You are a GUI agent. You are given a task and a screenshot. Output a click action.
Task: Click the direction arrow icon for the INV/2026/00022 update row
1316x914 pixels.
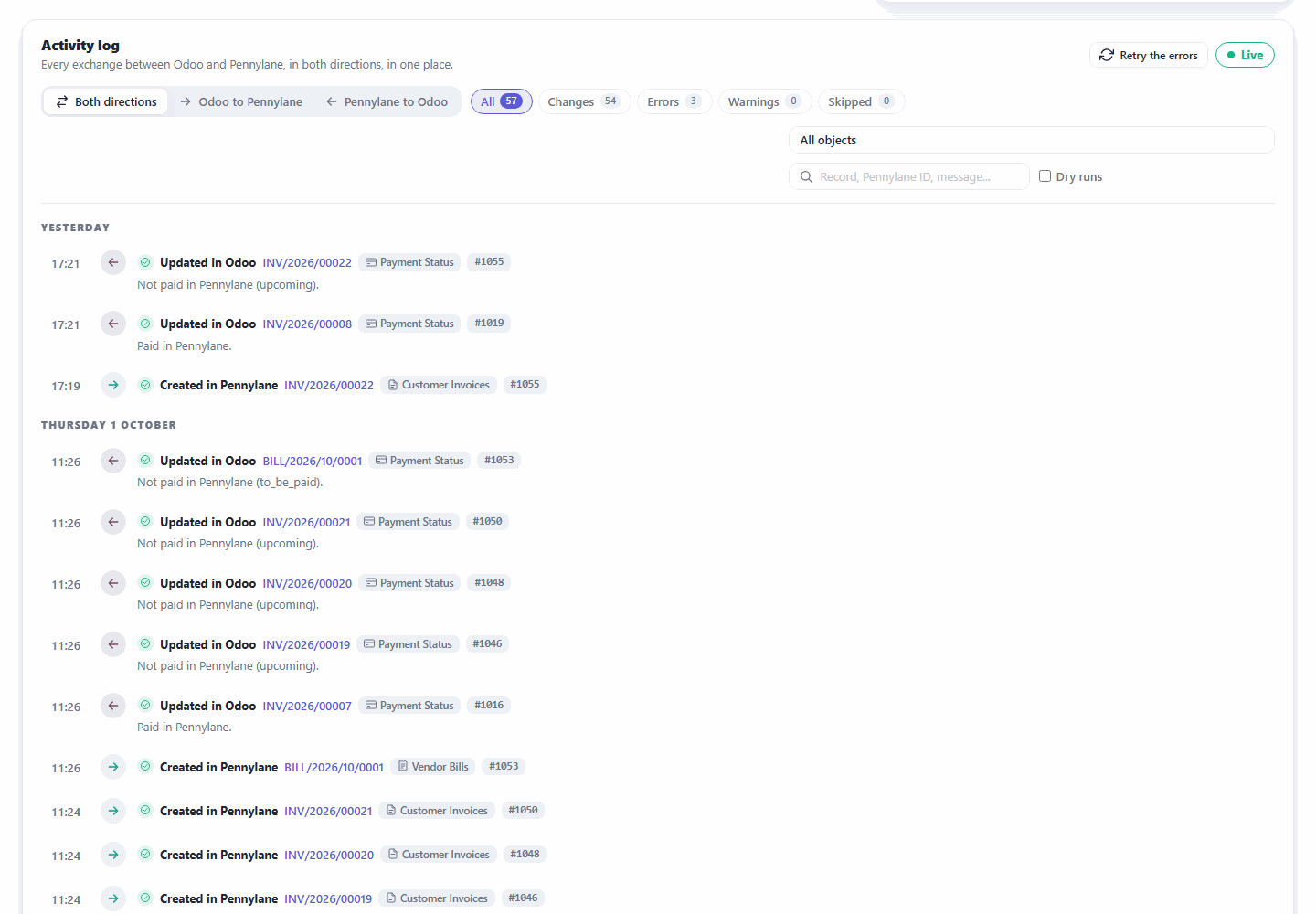[x=113, y=262]
